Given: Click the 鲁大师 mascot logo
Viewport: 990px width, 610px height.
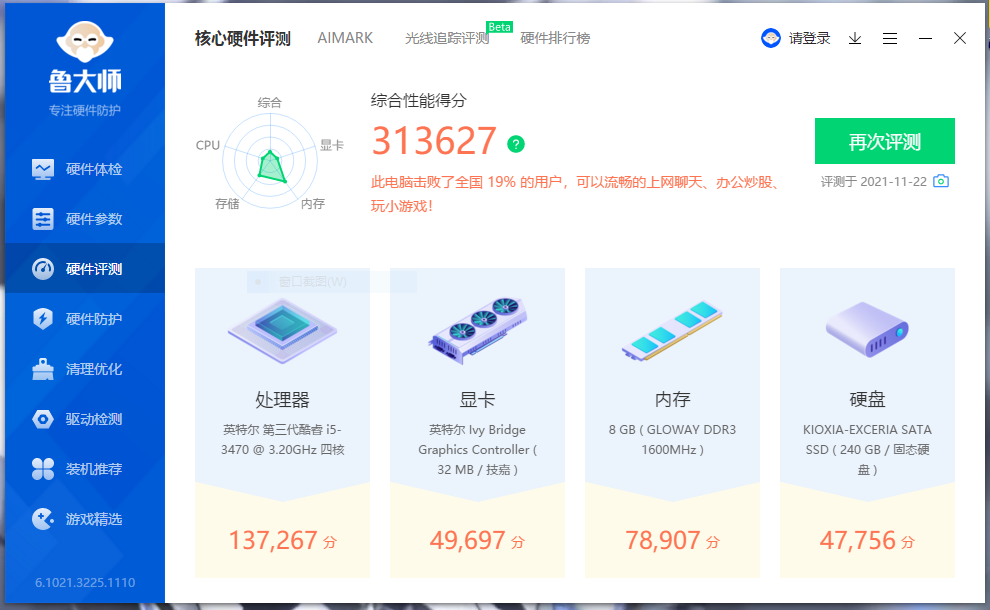Looking at the screenshot, I should 84,41.
